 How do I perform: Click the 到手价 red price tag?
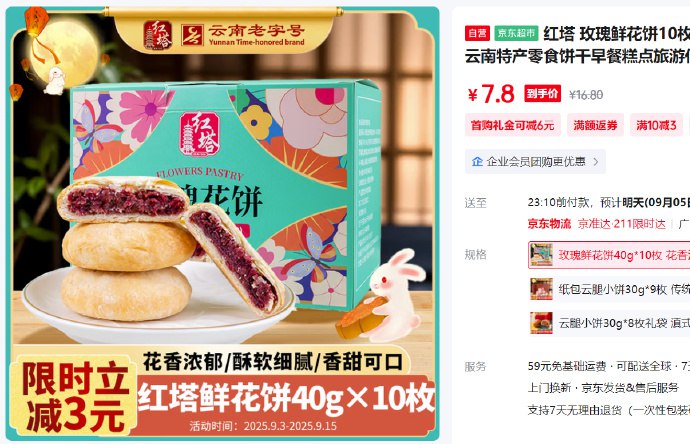[x=542, y=93]
